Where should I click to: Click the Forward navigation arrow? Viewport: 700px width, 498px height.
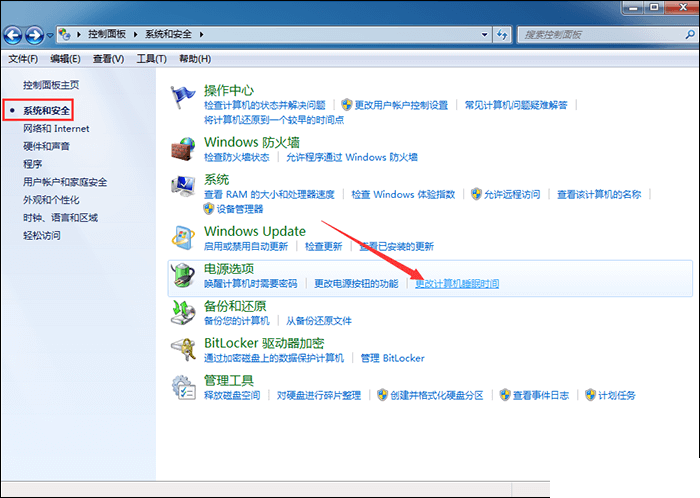click(34, 35)
